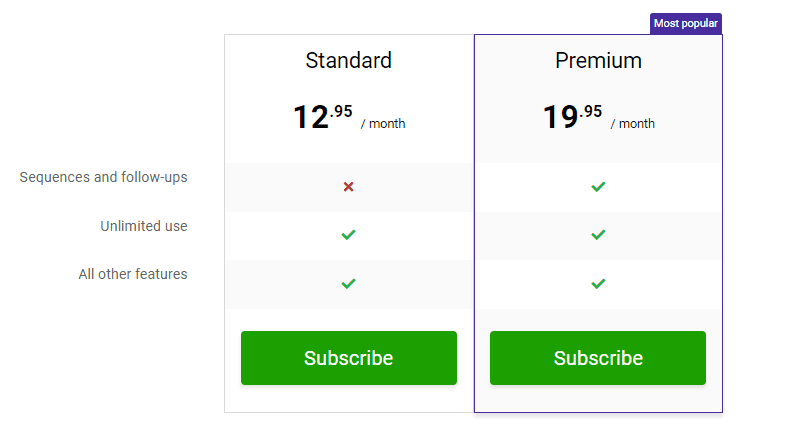
Task: Click the Most popular badge
Action: tap(686, 24)
